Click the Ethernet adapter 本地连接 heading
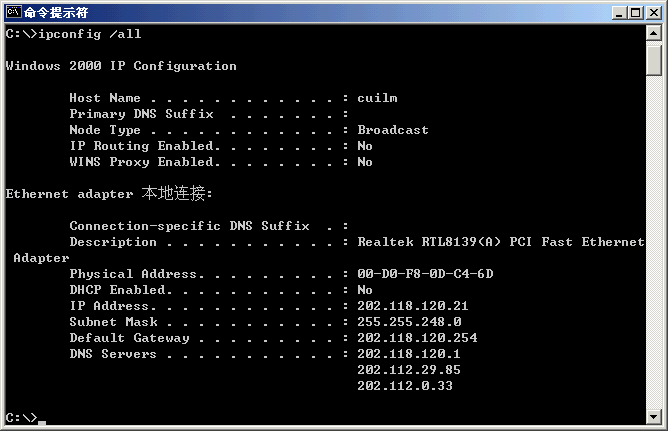The height and width of the screenshot is (431, 668). coord(109,193)
